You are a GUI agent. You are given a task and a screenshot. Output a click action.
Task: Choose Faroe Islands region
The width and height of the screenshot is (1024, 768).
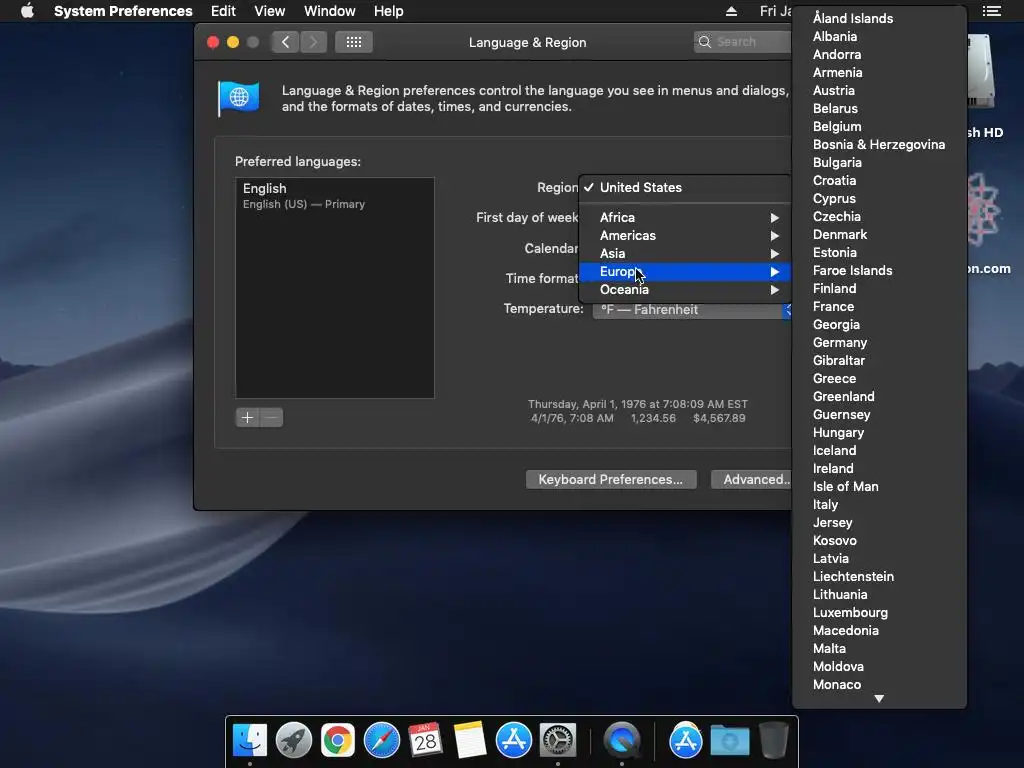point(879,270)
